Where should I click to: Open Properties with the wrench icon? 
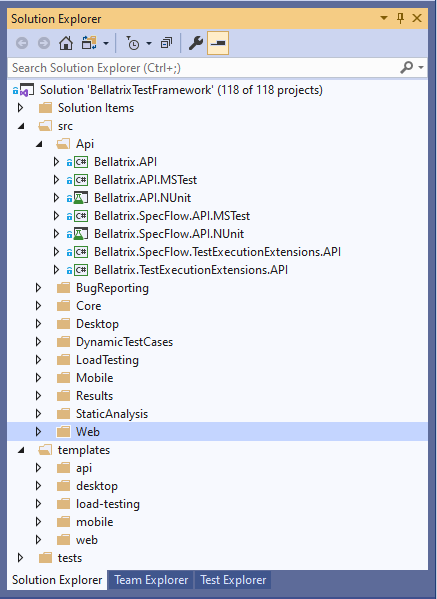pos(196,43)
